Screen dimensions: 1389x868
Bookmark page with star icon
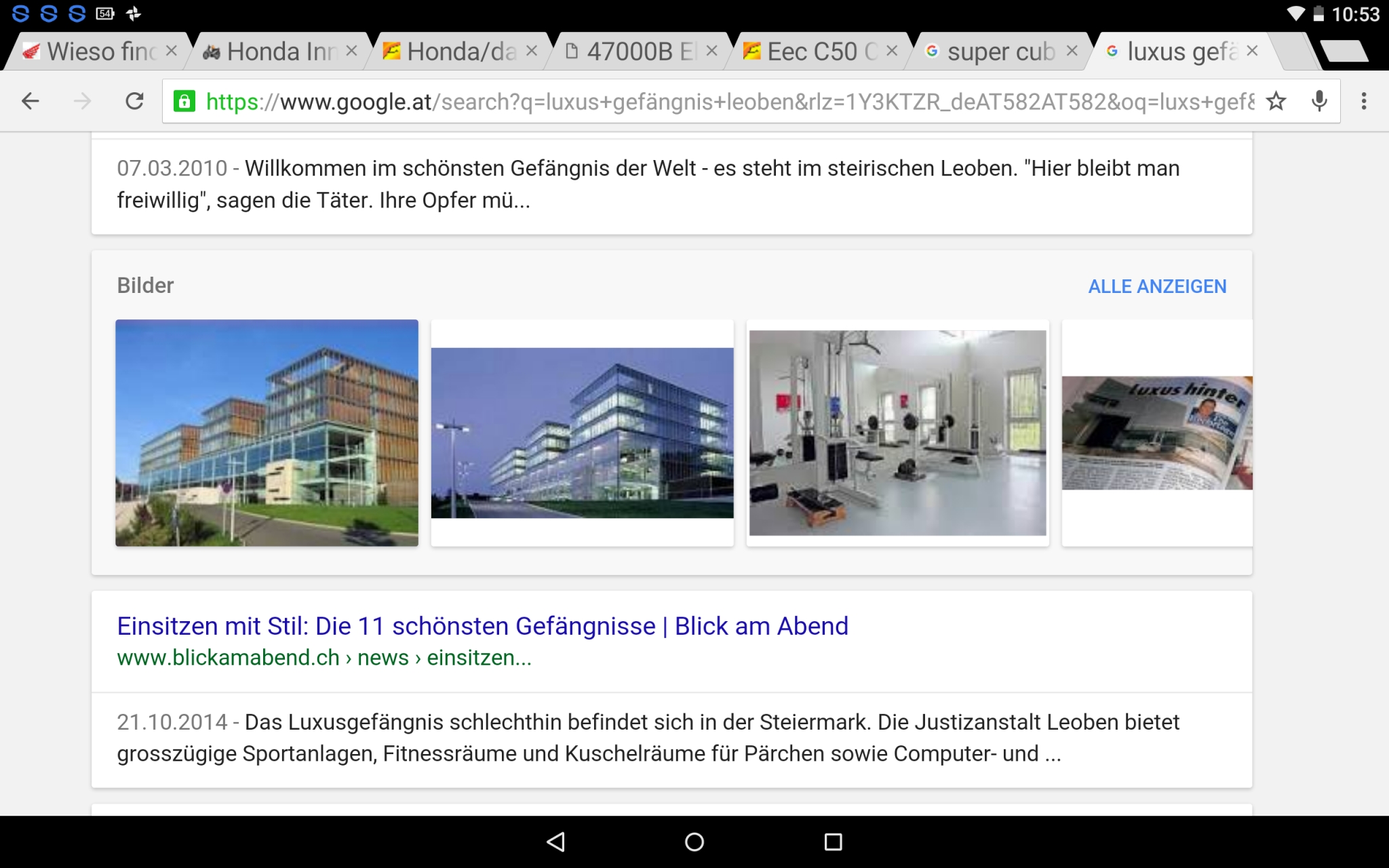(1276, 102)
